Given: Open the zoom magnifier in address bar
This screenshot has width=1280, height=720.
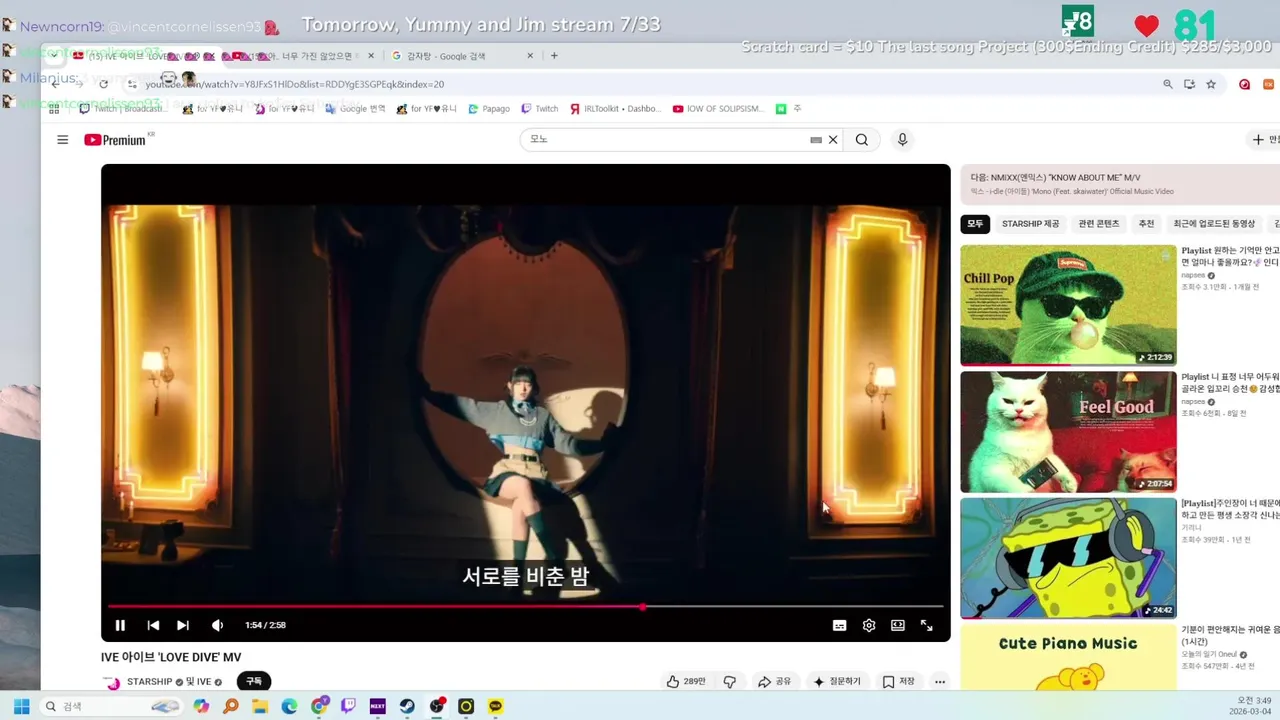Looking at the screenshot, I should coord(1168,84).
